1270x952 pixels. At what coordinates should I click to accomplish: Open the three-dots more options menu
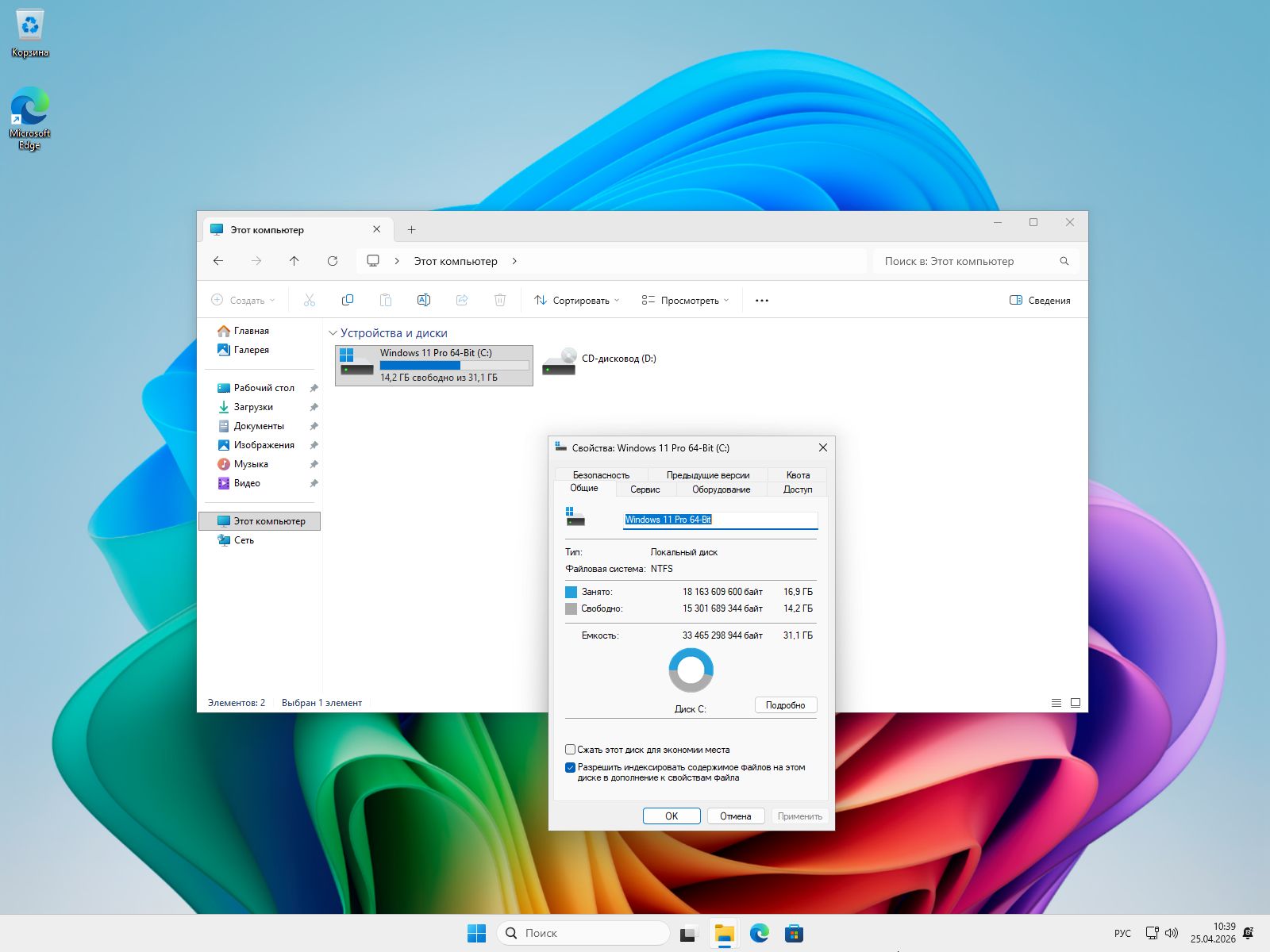[762, 301]
